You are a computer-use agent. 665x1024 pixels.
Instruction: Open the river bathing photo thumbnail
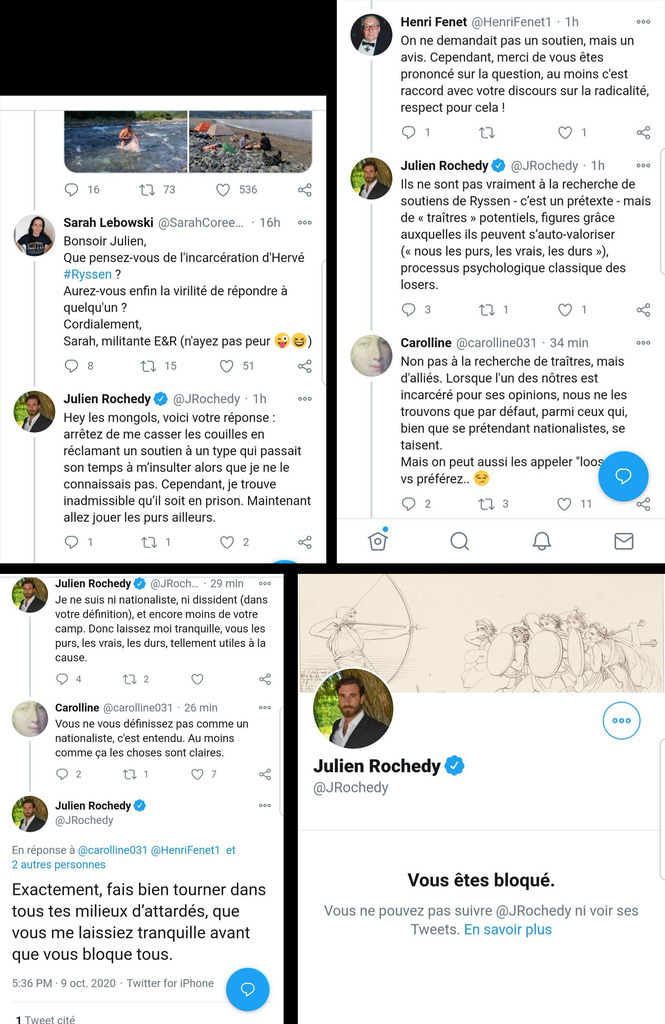coord(126,141)
